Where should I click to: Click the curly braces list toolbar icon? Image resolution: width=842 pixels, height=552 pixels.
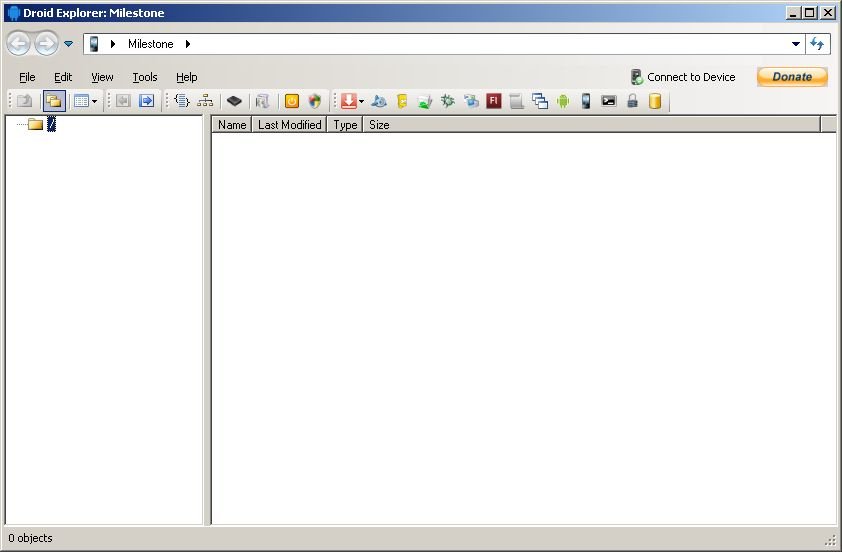[x=182, y=101]
